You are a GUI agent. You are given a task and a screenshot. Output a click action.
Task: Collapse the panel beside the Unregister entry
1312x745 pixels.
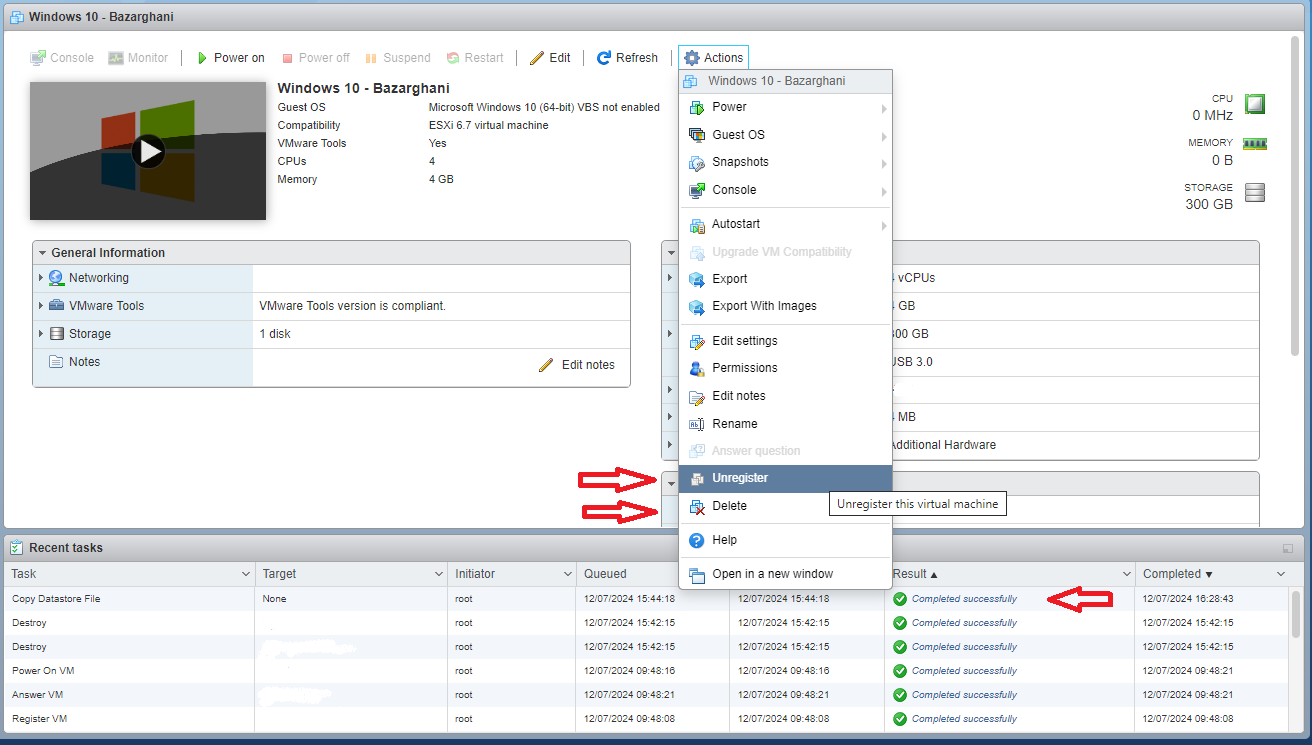click(x=672, y=484)
